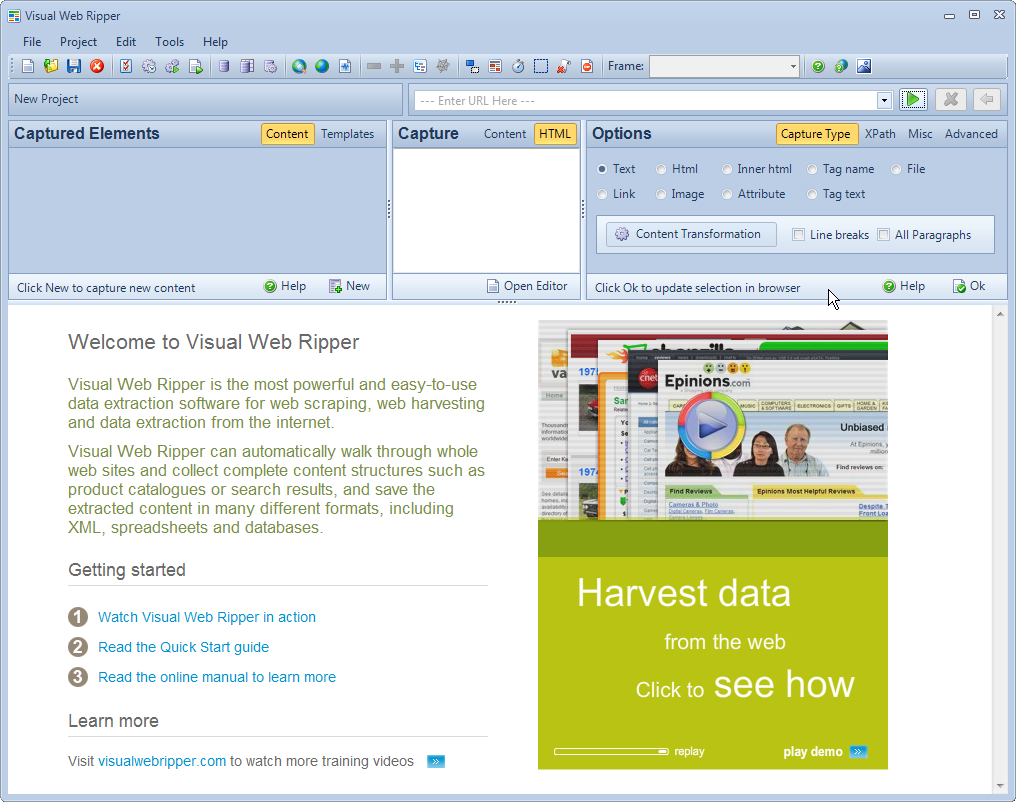This screenshot has height=802, width=1016.
Task: Click the checklist icon with red checkmarks
Action: [x=126, y=66]
